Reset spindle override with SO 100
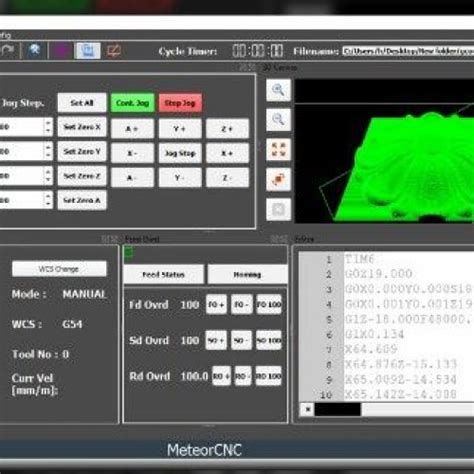The height and width of the screenshot is (474, 474). pyautogui.click(x=269, y=340)
